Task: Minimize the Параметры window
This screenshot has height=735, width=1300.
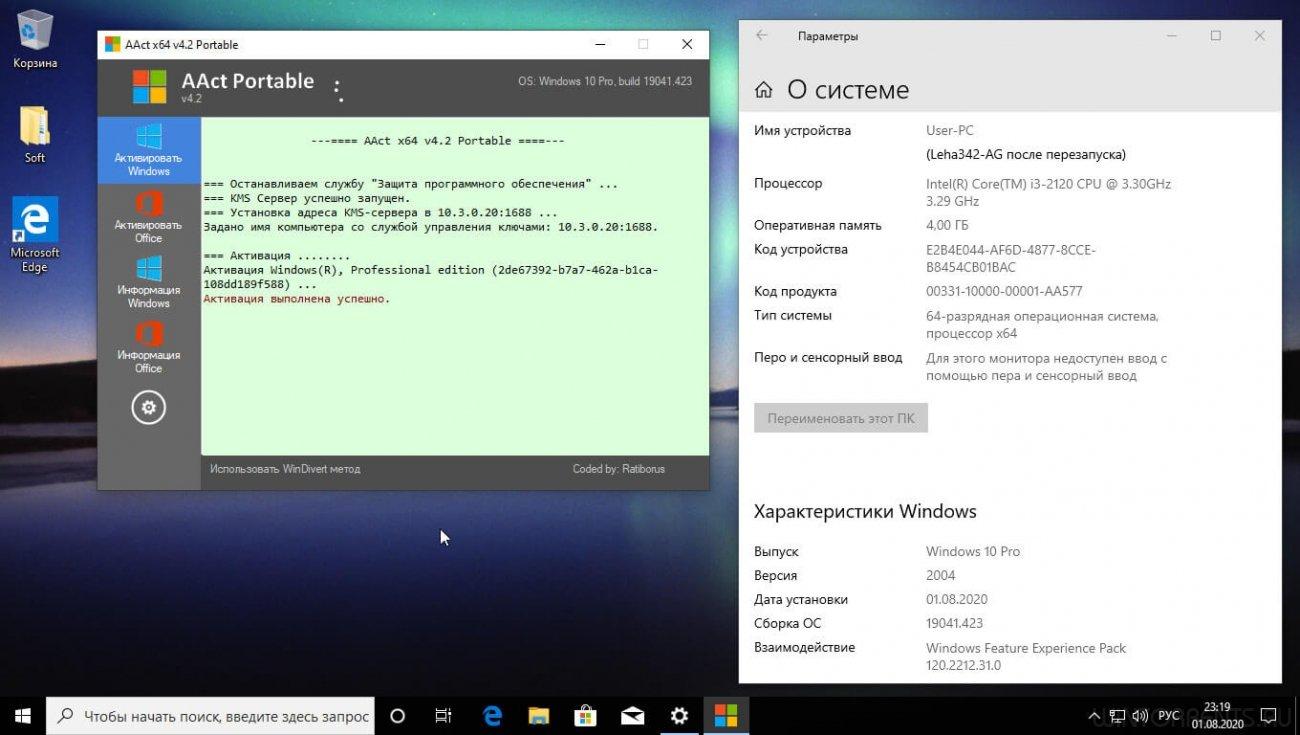Action: 1172,35
